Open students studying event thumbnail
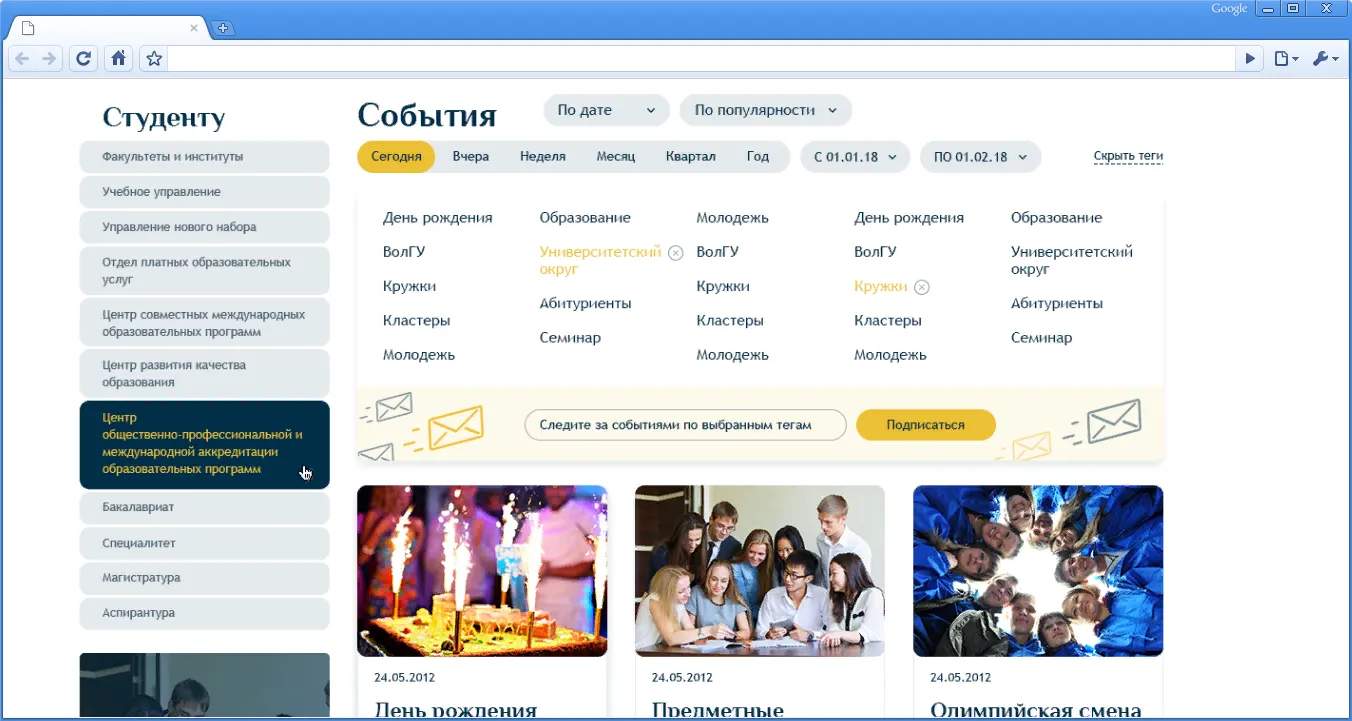The image size is (1352, 721). tap(760, 571)
